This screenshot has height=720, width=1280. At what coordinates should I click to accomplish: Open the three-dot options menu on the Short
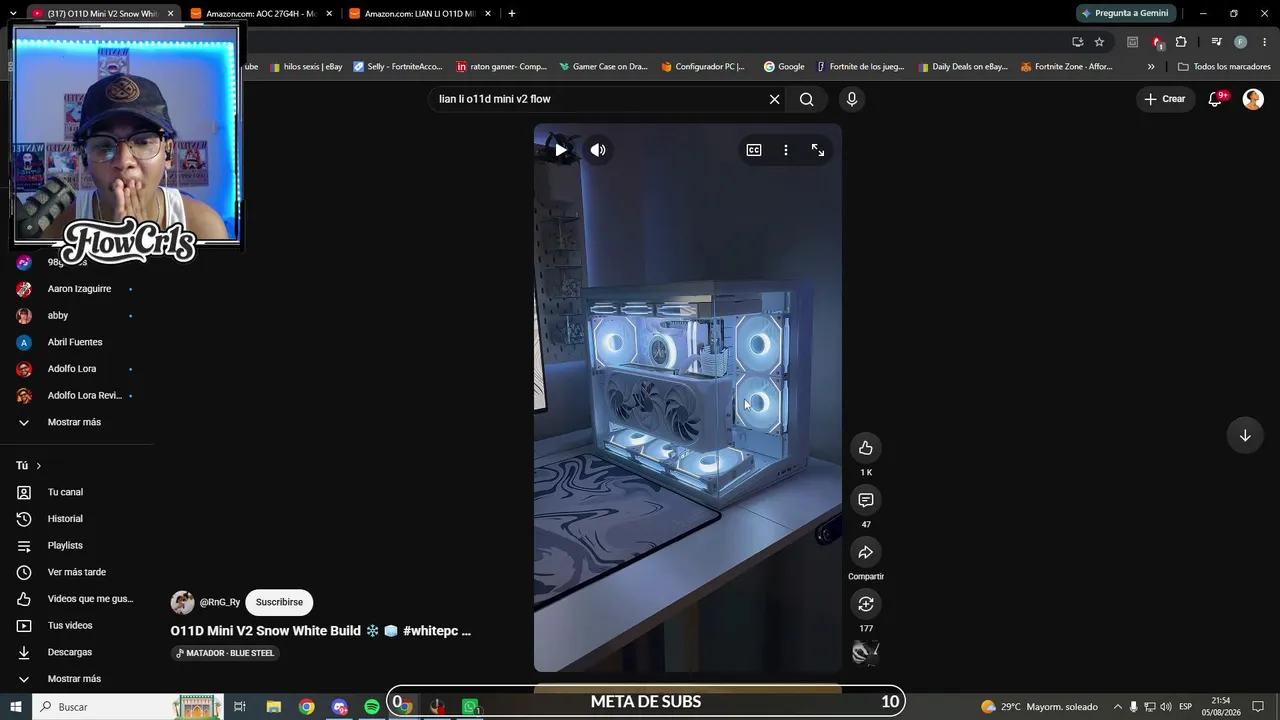(786, 150)
